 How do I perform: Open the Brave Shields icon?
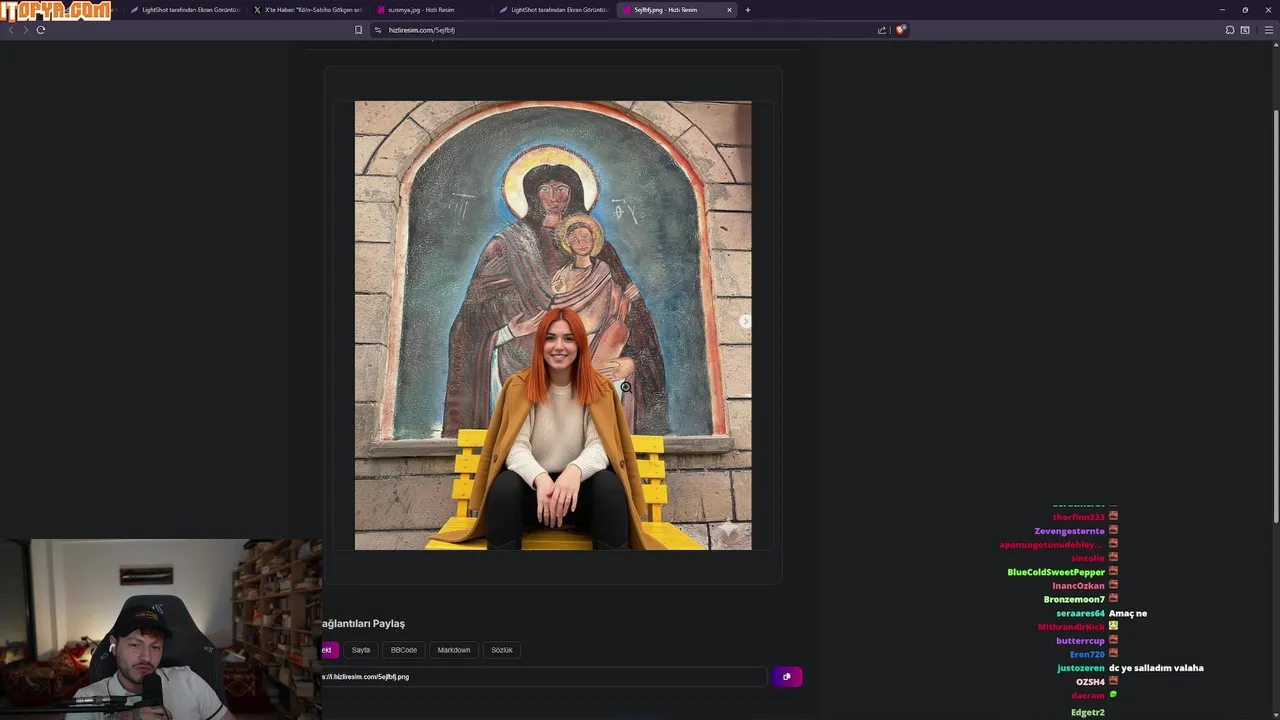tap(900, 30)
